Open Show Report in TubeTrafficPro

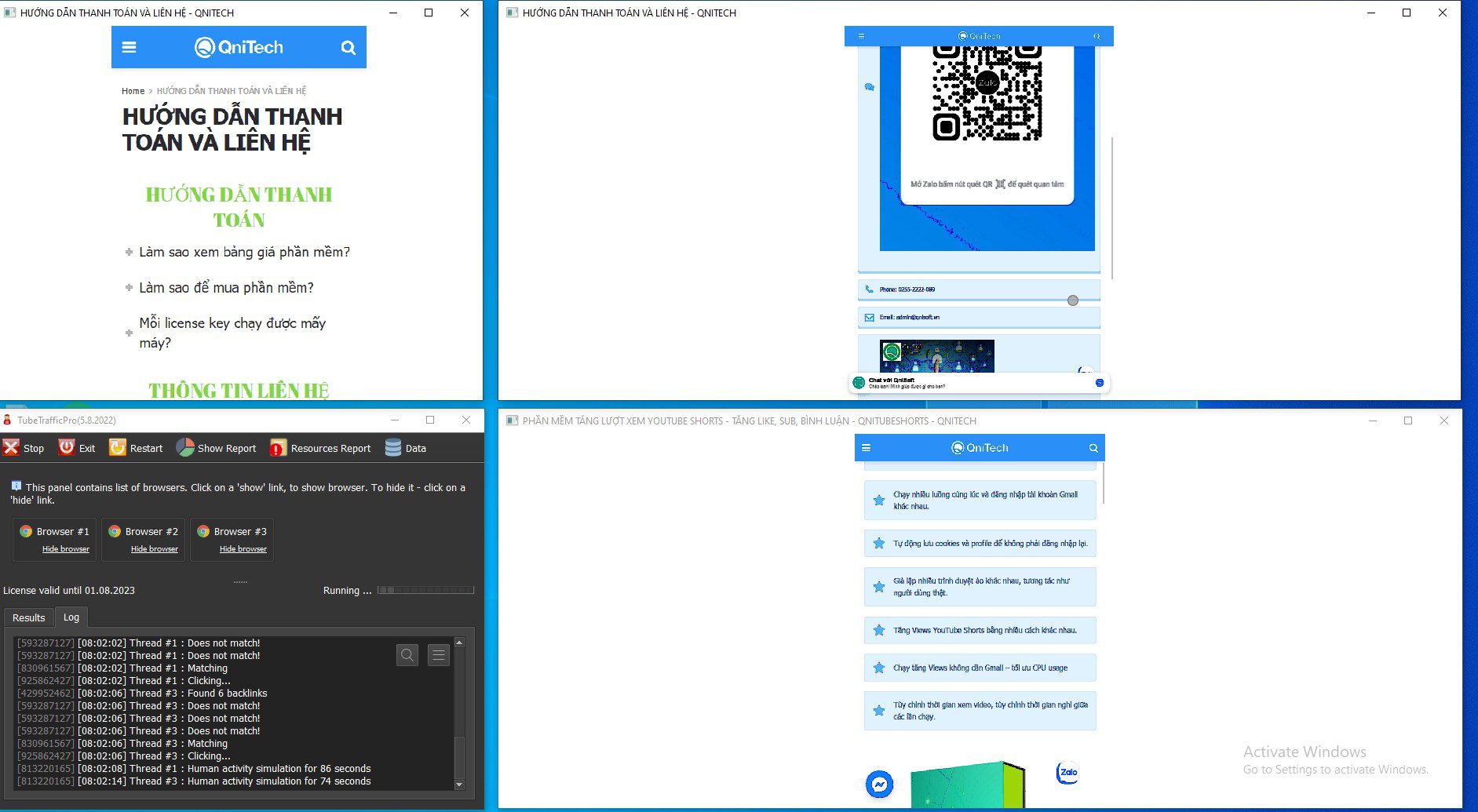(217, 448)
